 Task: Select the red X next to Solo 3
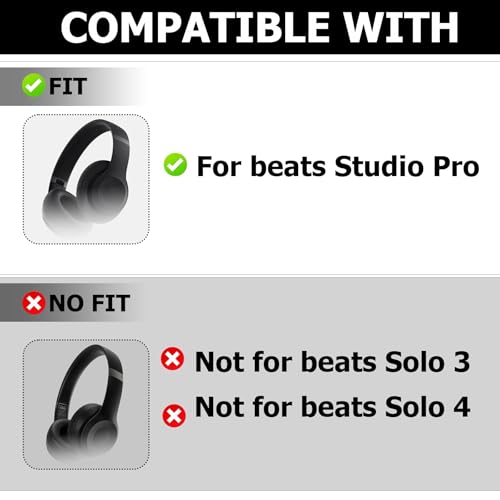(172, 359)
